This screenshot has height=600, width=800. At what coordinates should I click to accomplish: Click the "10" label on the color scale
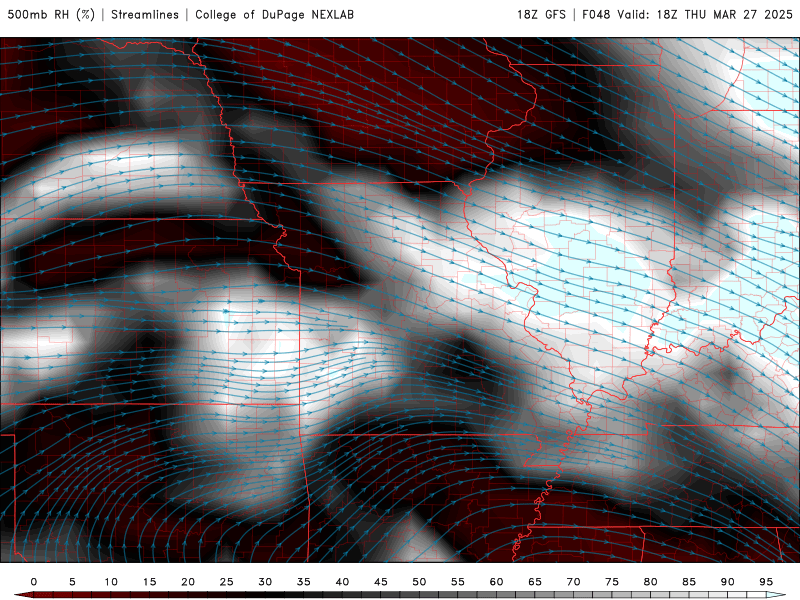111,582
